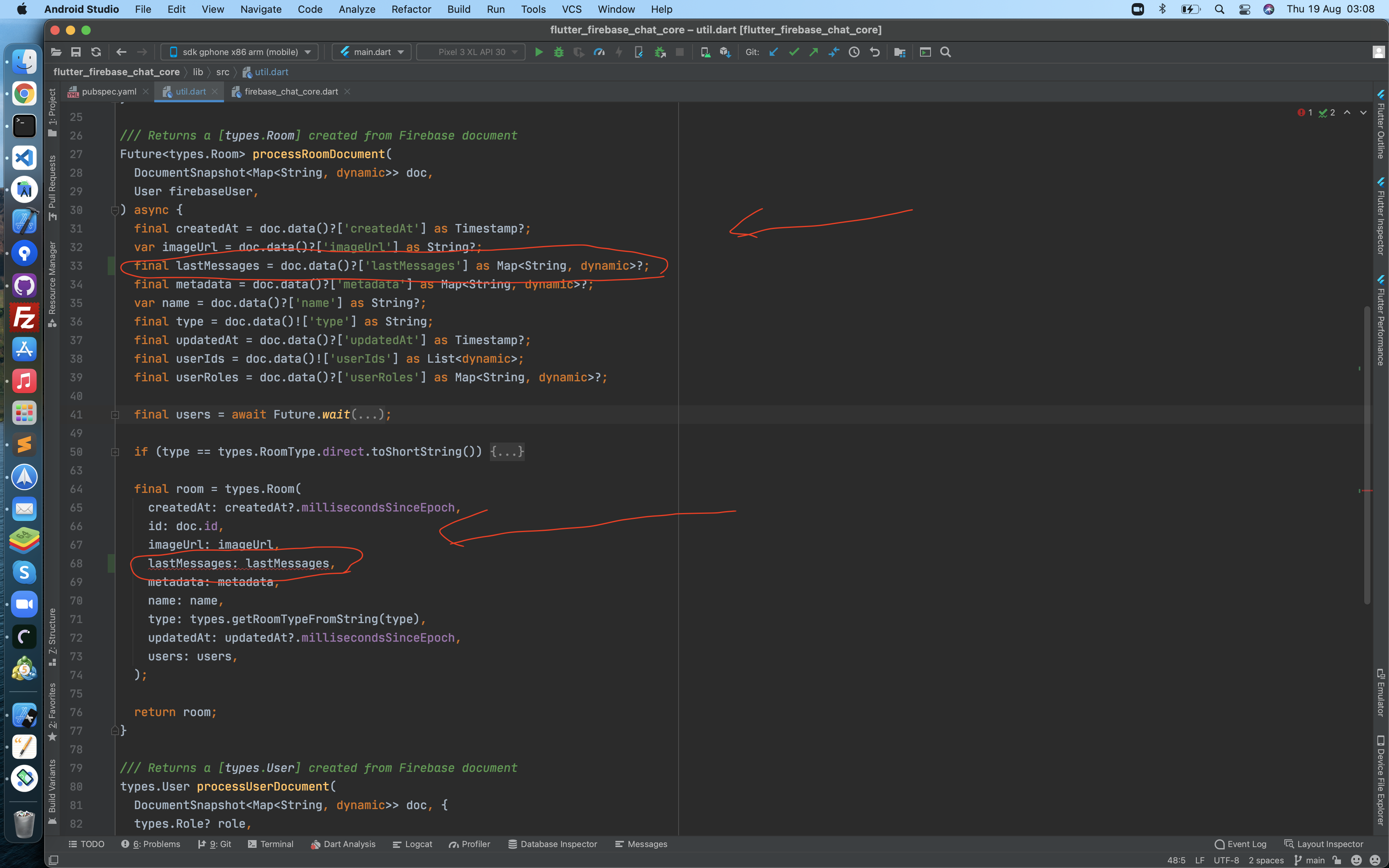Open Search Everywhere with the magnifier icon
The height and width of the screenshot is (868, 1389).
[945, 52]
